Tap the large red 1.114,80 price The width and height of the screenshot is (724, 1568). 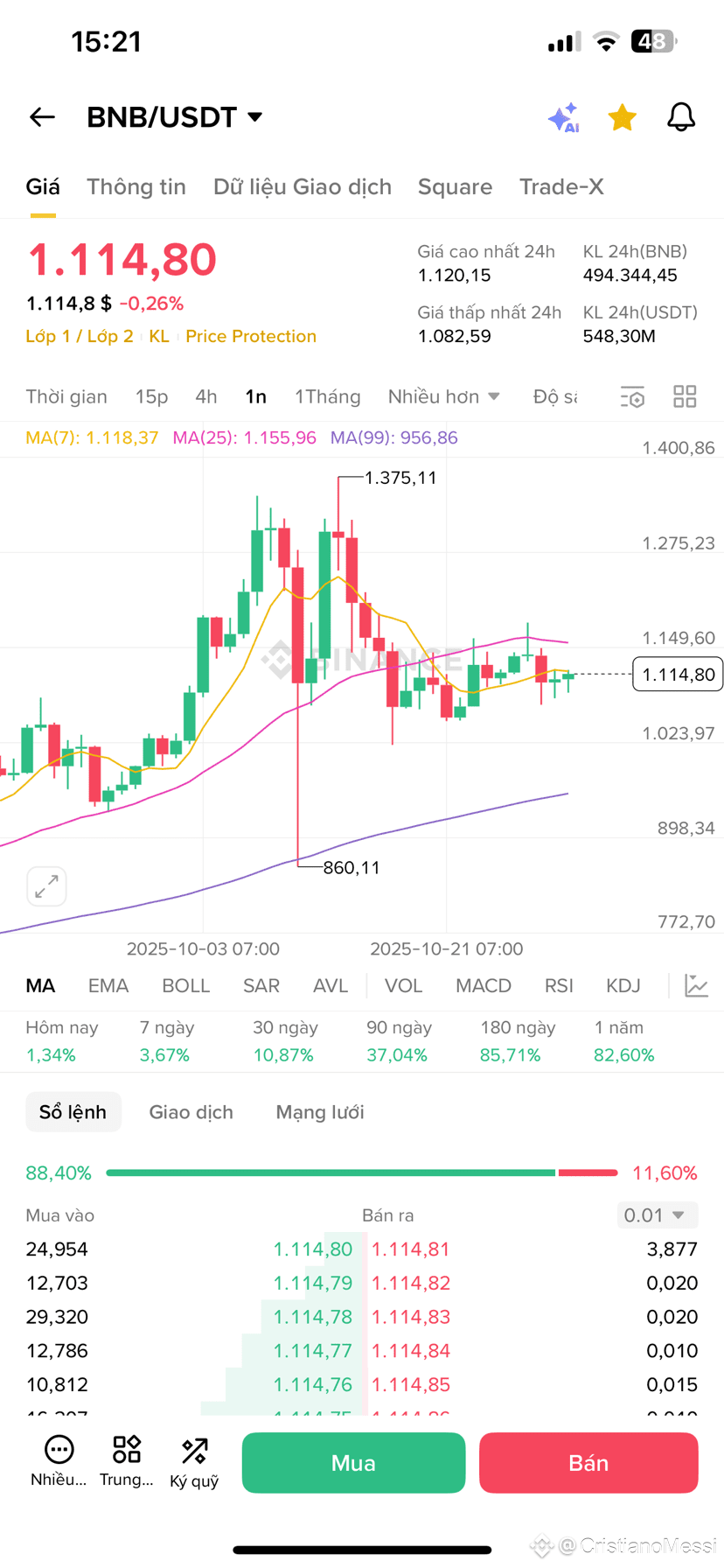122,260
